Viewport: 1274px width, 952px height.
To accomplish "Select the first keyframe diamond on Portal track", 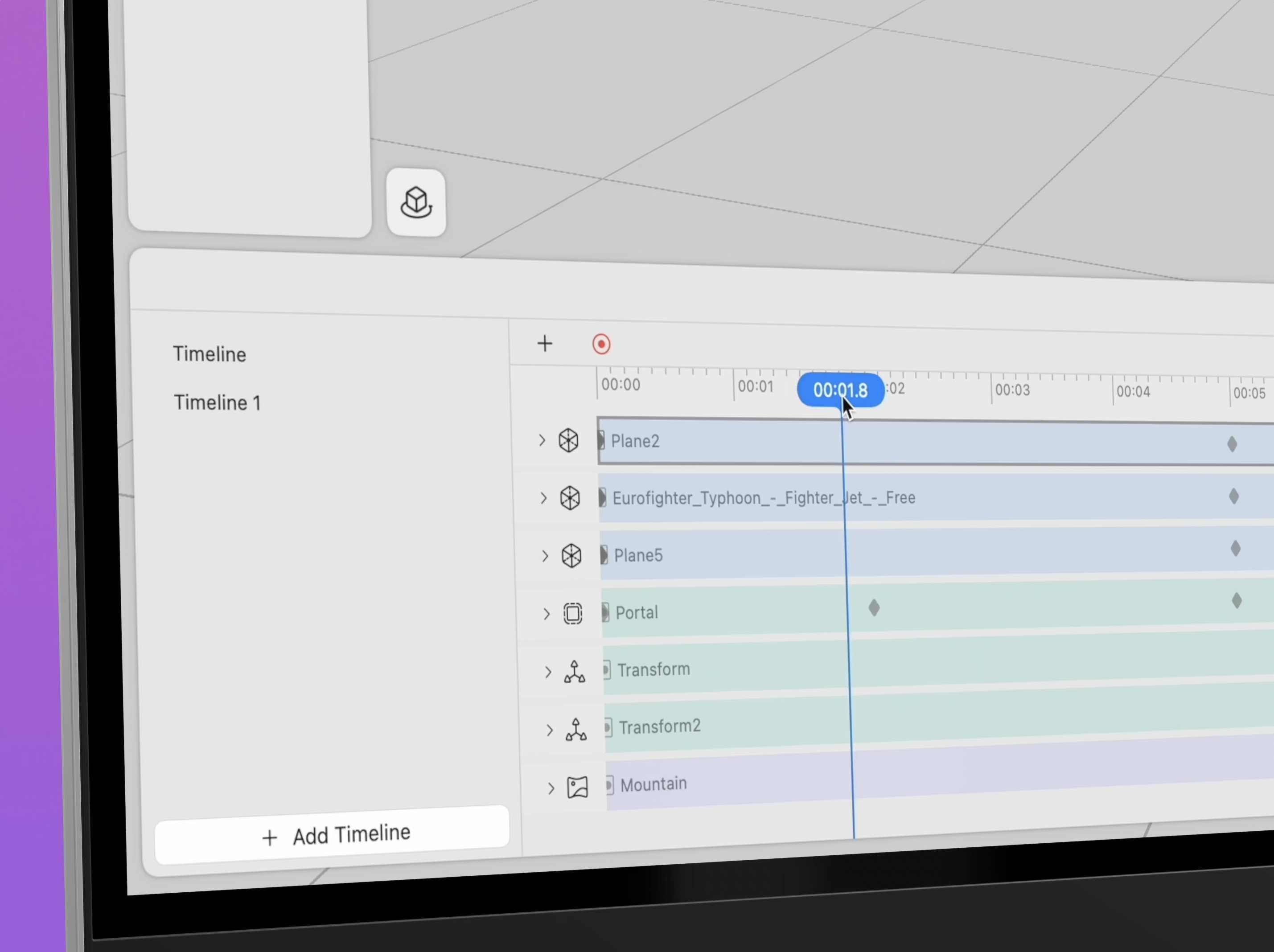I will click(874, 607).
